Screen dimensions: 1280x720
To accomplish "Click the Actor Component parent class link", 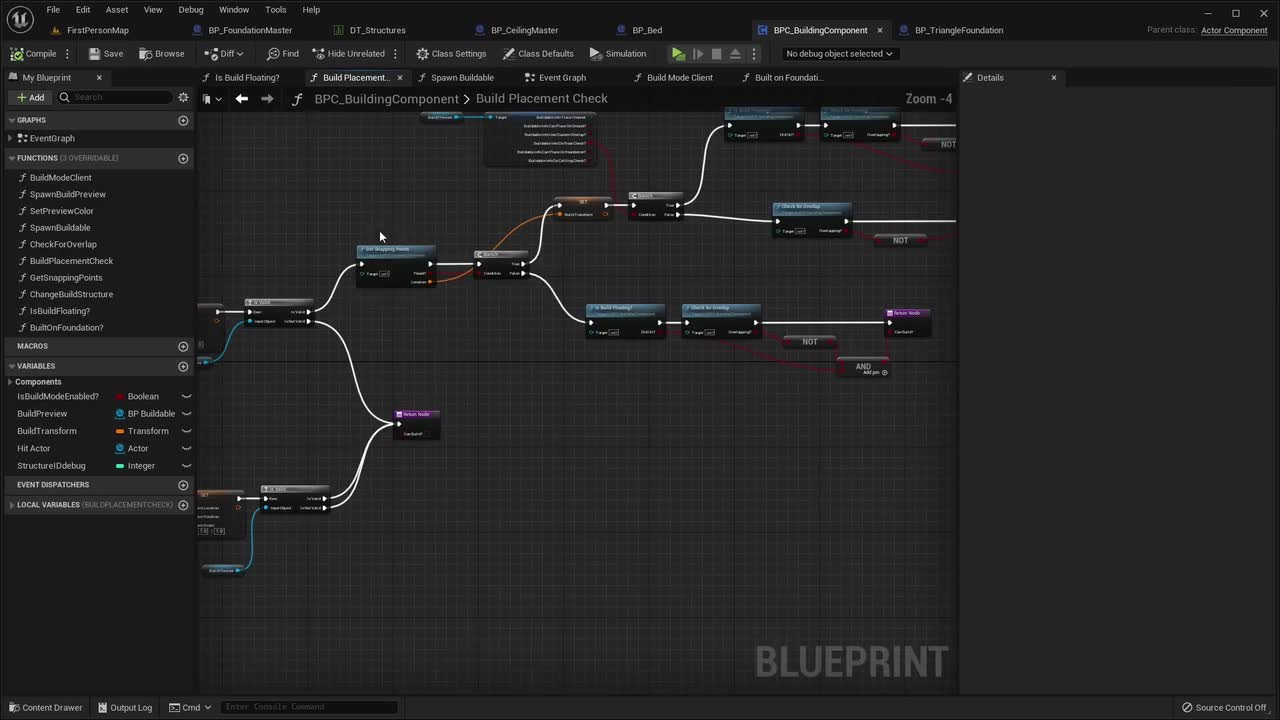I will pyautogui.click(x=1234, y=30).
